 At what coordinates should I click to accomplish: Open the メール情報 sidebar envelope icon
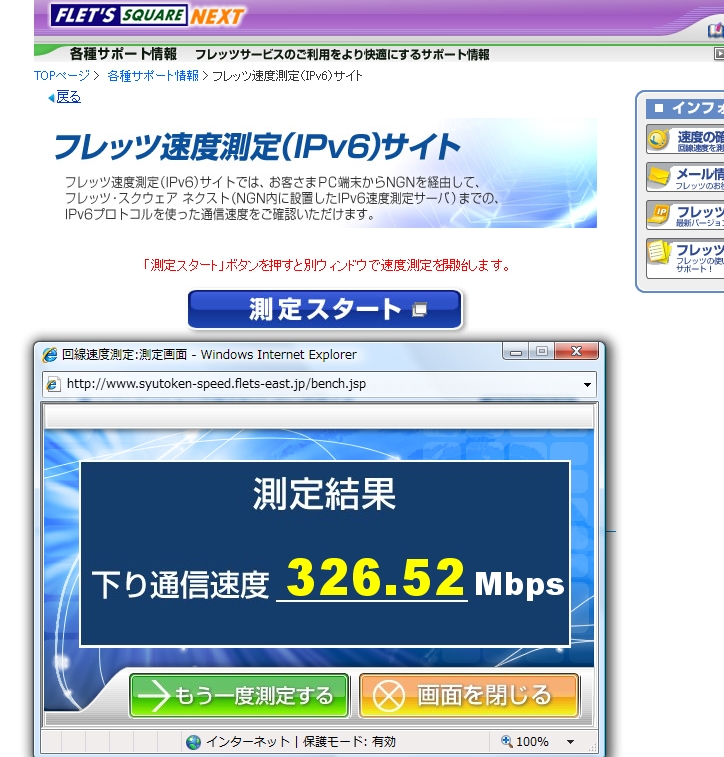(659, 177)
